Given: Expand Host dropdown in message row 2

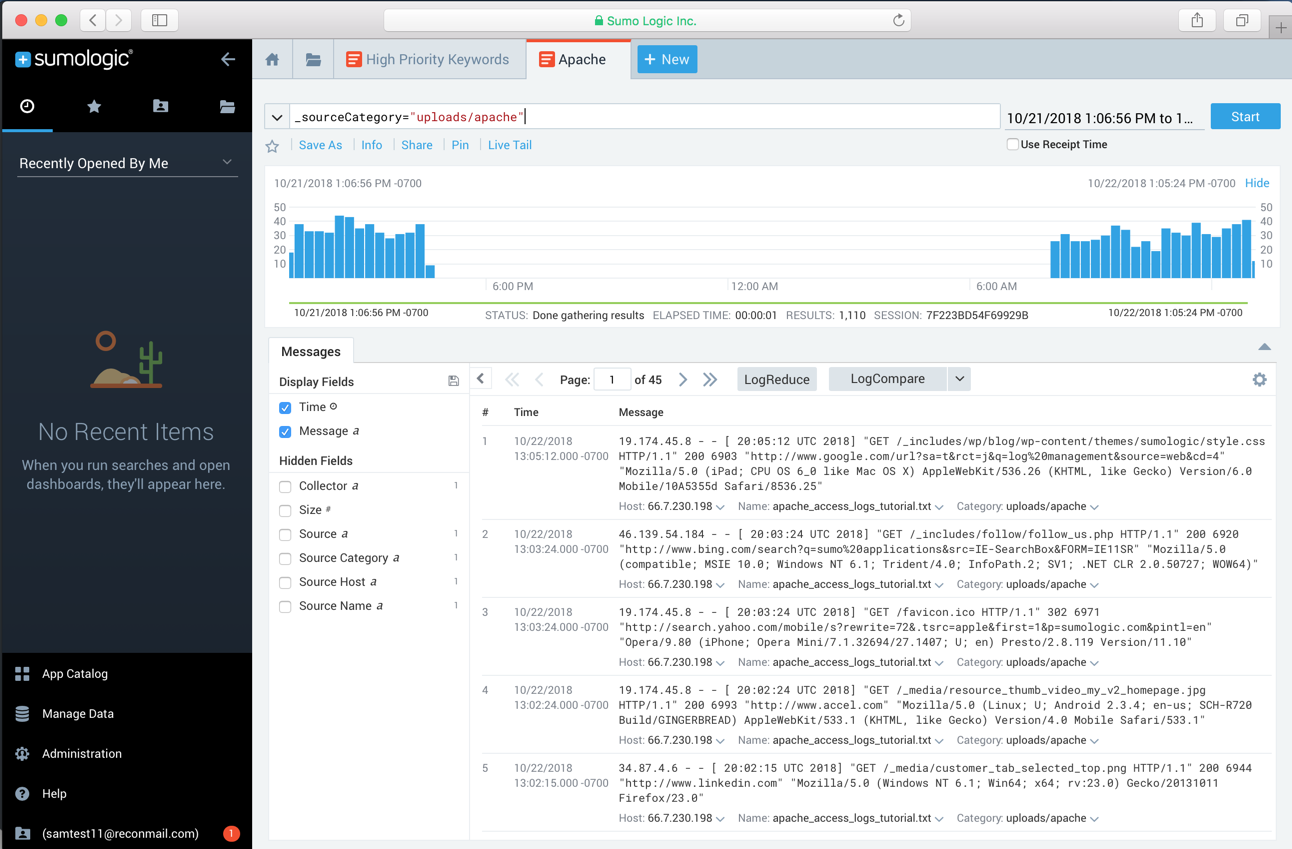Looking at the screenshot, I should pyautogui.click(x=720, y=585).
